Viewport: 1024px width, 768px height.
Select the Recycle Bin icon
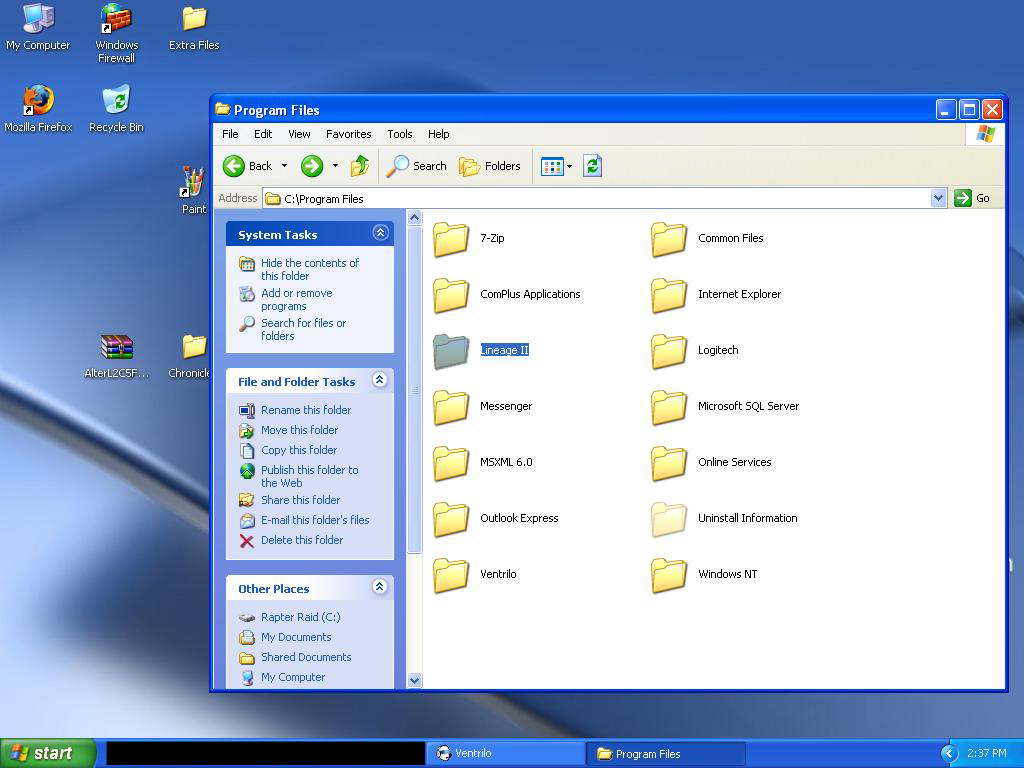(116, 109)
